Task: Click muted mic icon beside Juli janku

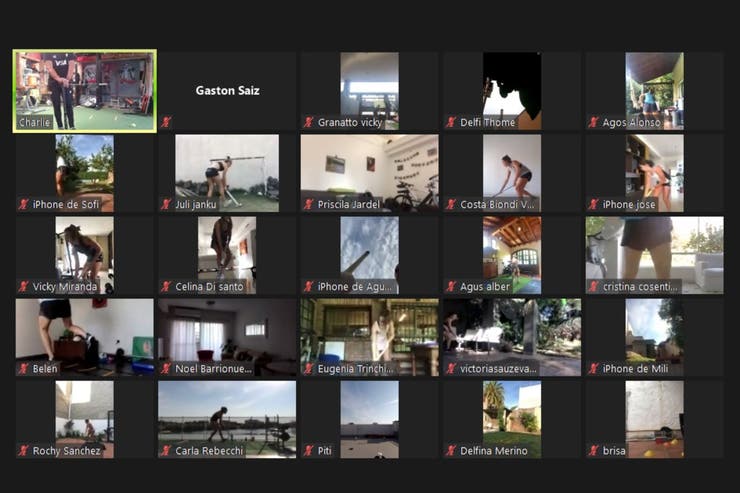Action: (166, 204)
